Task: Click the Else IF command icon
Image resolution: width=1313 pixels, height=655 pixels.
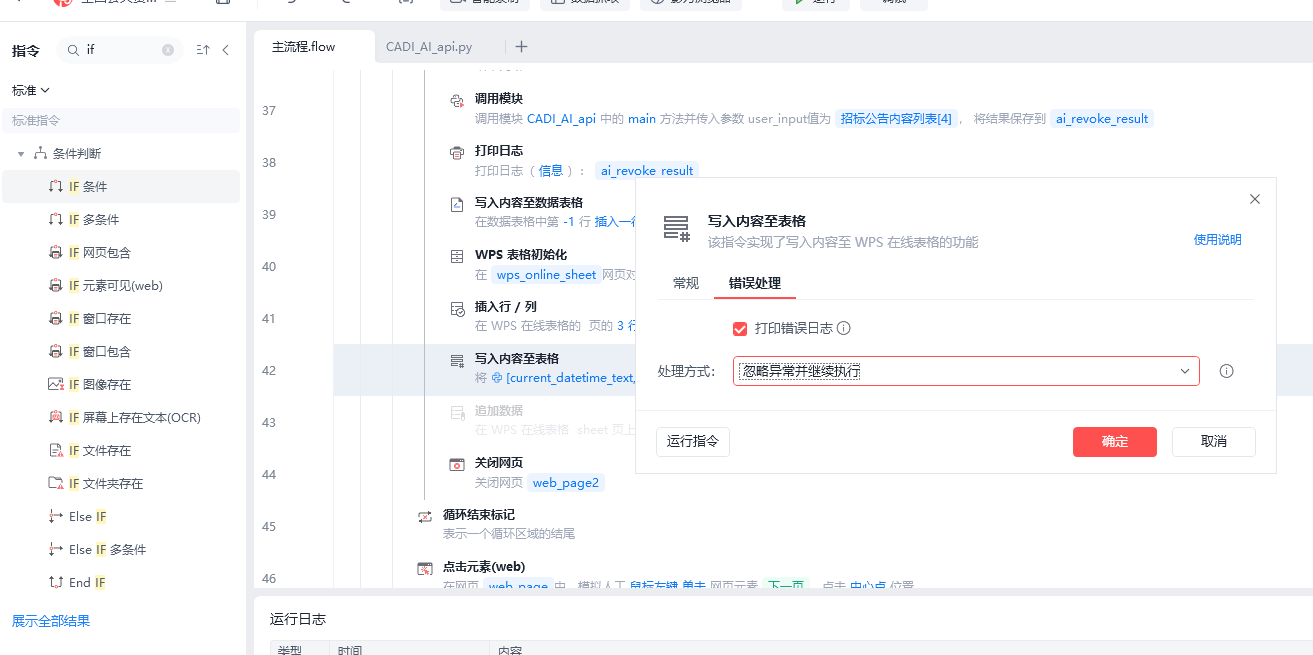Action: coord(56,517)
